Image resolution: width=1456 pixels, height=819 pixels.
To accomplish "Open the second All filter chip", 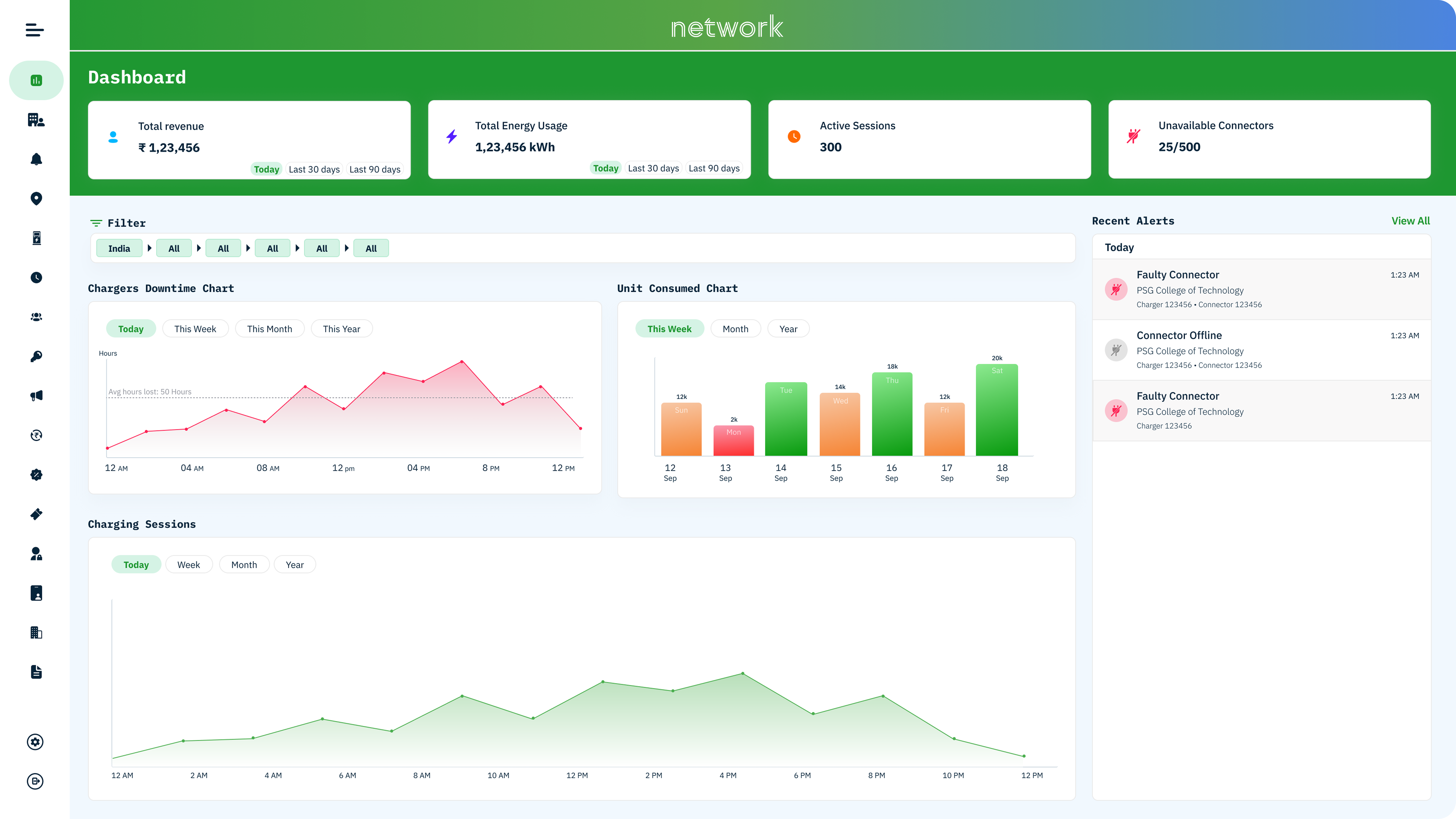I will pos(223,248).
